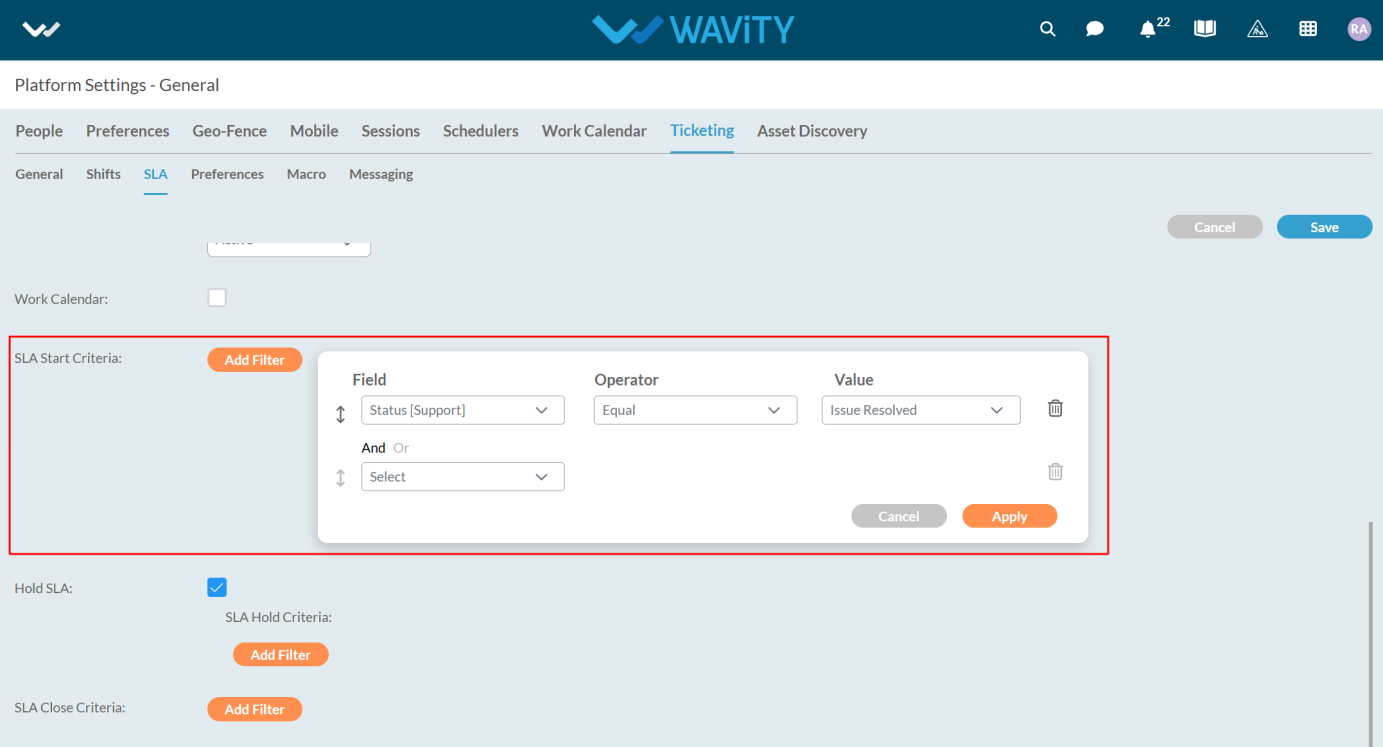The height and width of the screenshot is (747, 1383).
Task: Open the Geo-Fence tab
Action: tap(230, 131)
